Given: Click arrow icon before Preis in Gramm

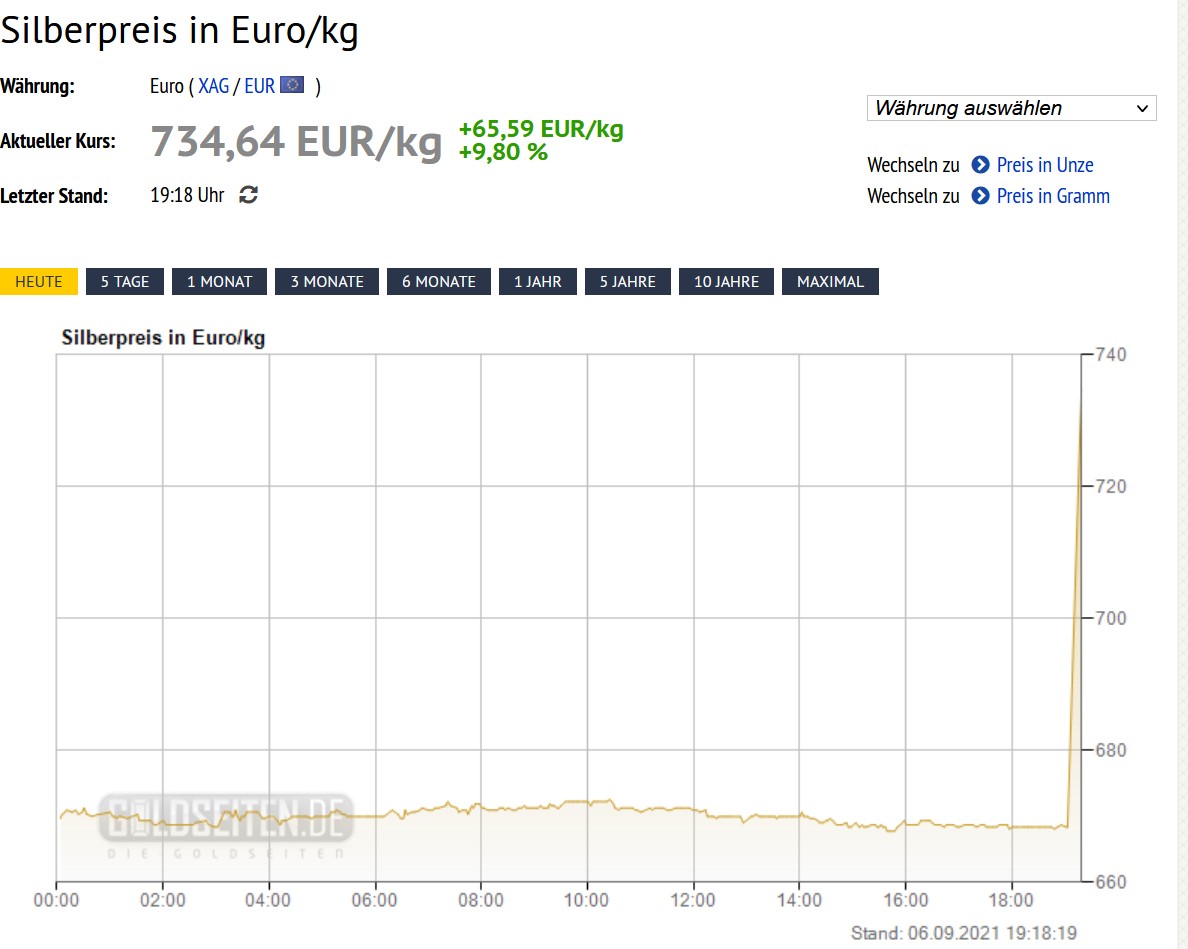Looking at the screenshot, I should (980, 196).
